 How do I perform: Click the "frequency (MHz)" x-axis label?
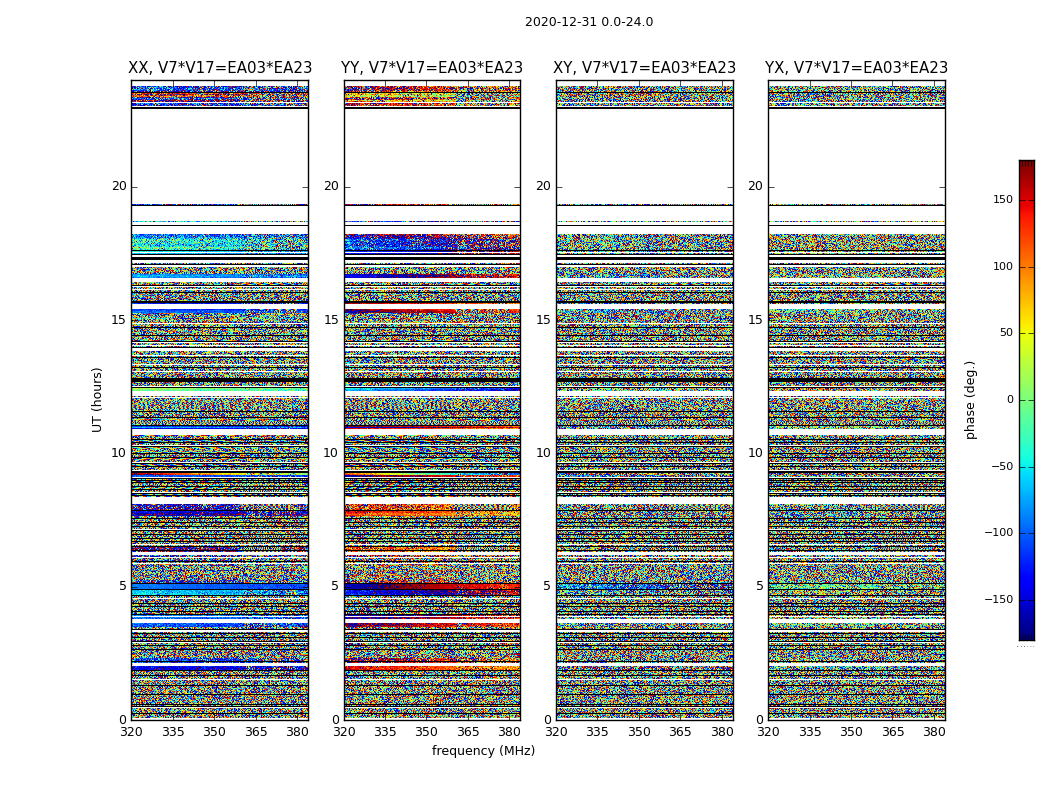(483, 750)
